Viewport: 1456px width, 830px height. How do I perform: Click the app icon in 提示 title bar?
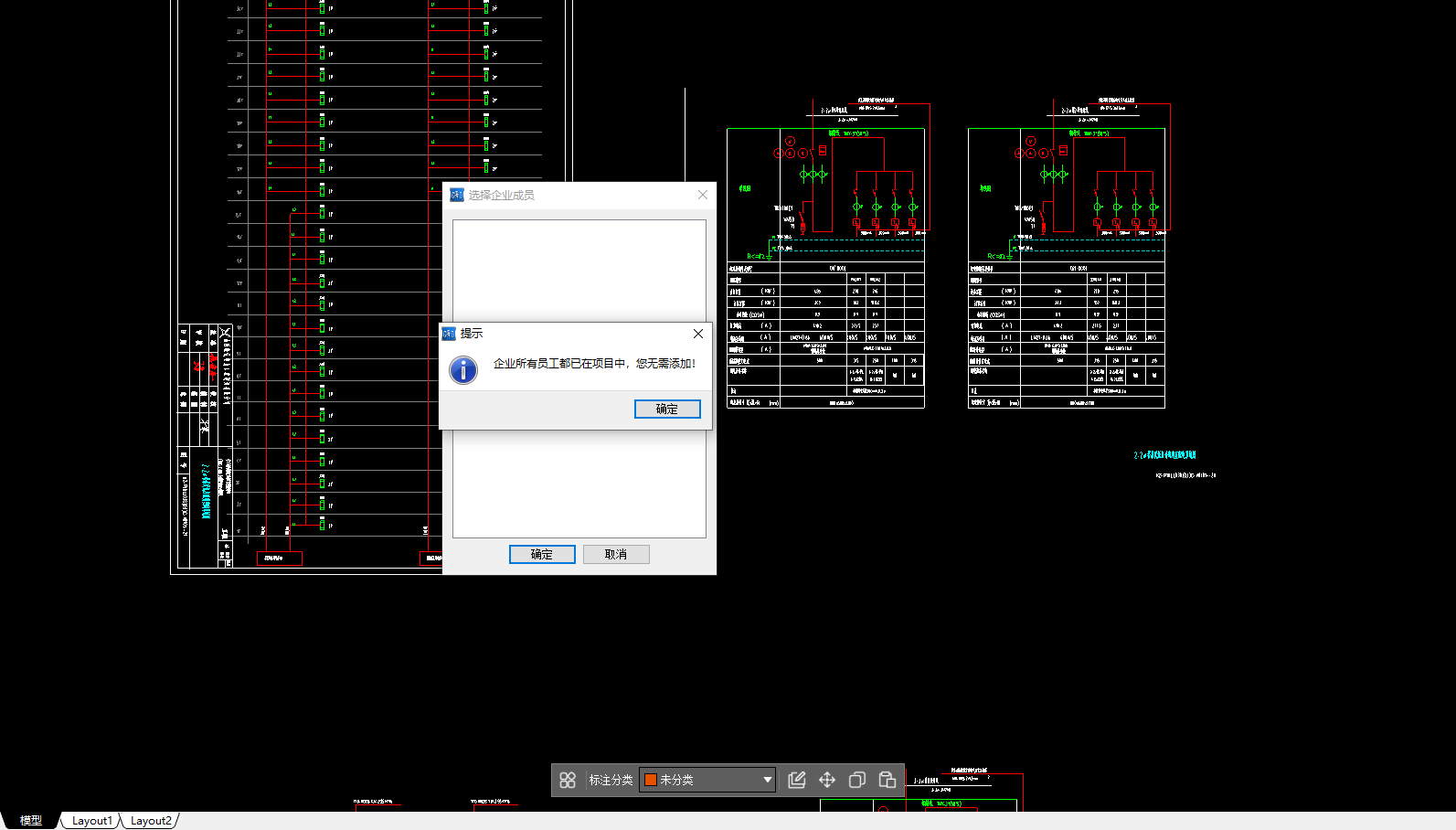click(449, 334)
